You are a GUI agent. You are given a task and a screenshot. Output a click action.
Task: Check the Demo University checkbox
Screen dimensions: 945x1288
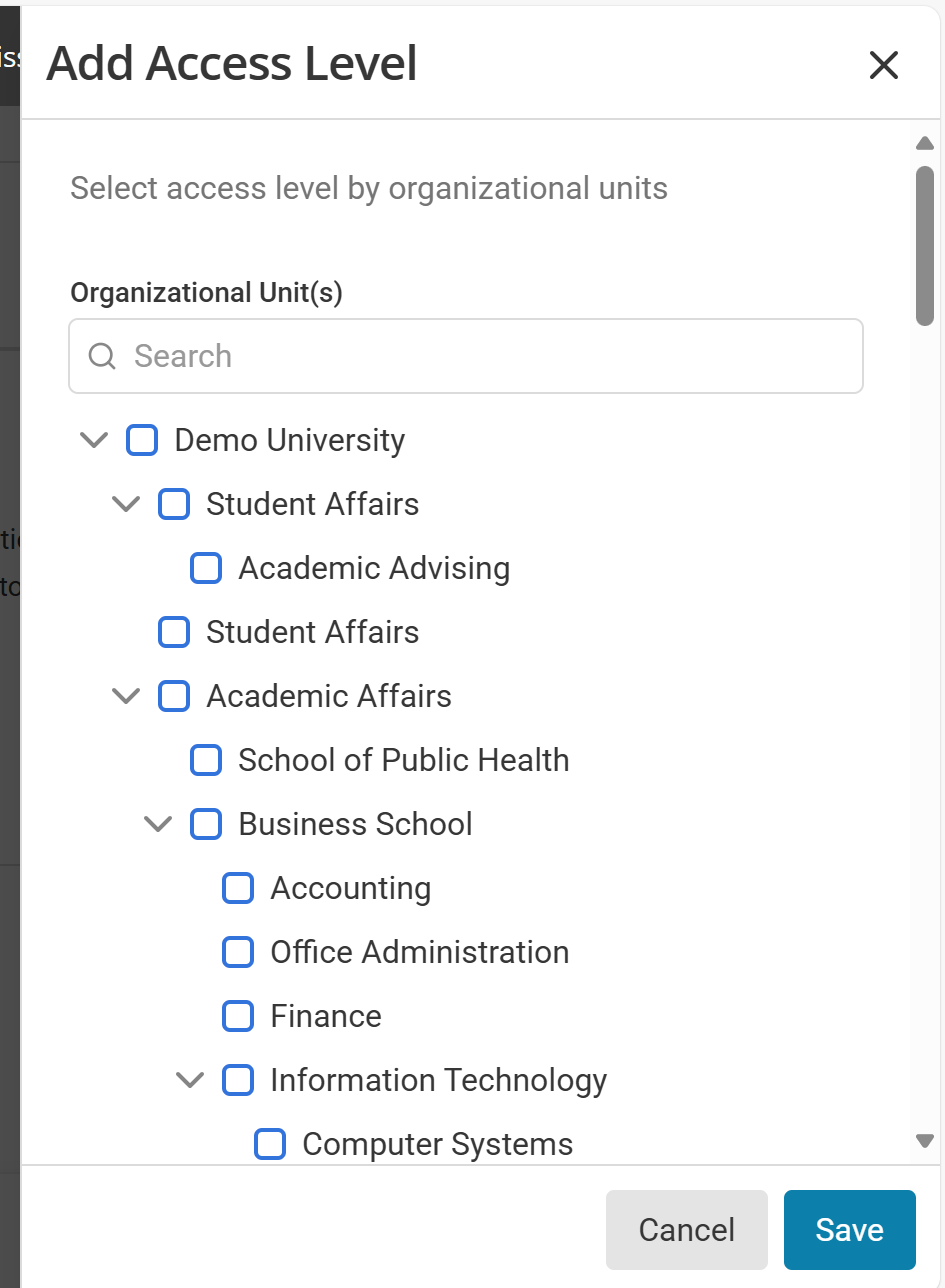click(x=142, y=440)
